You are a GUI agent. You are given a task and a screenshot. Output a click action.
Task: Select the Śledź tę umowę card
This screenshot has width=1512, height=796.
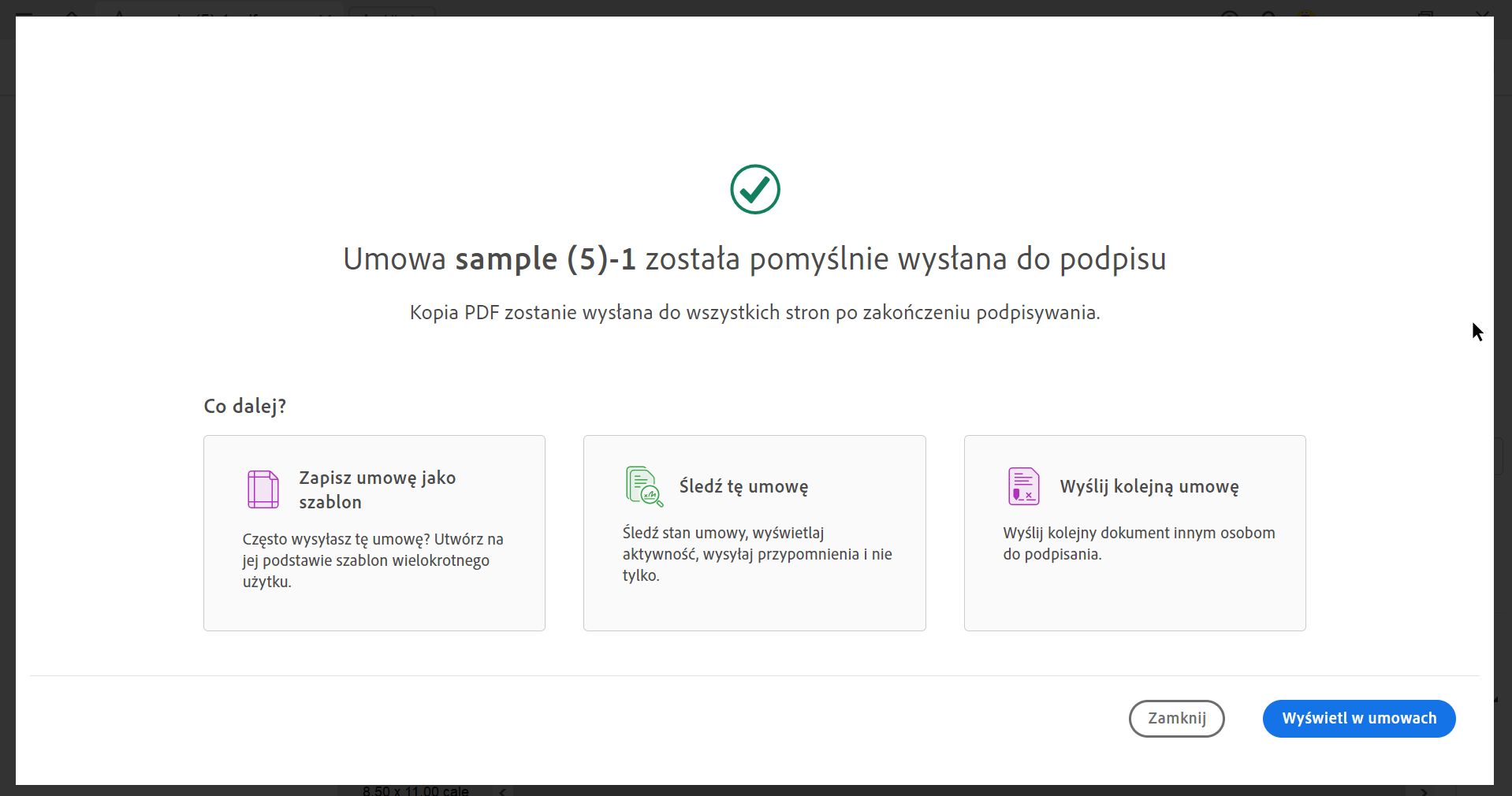point(754,533)
